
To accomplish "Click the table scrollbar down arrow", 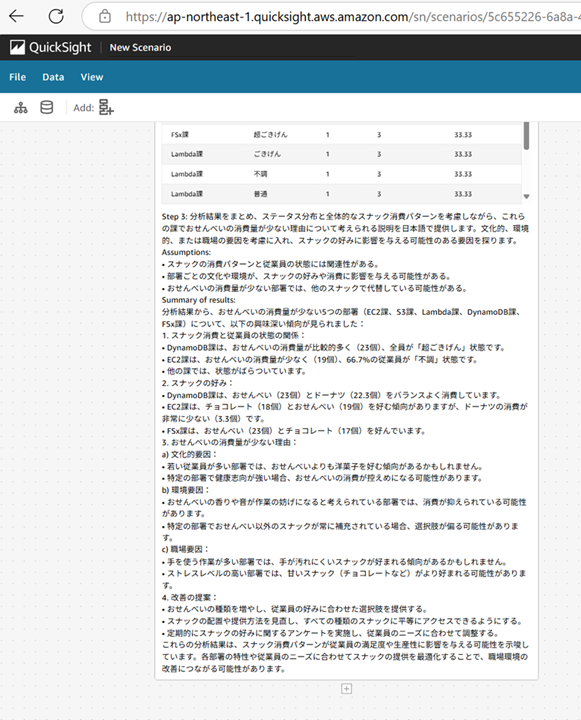I will 526,197.
